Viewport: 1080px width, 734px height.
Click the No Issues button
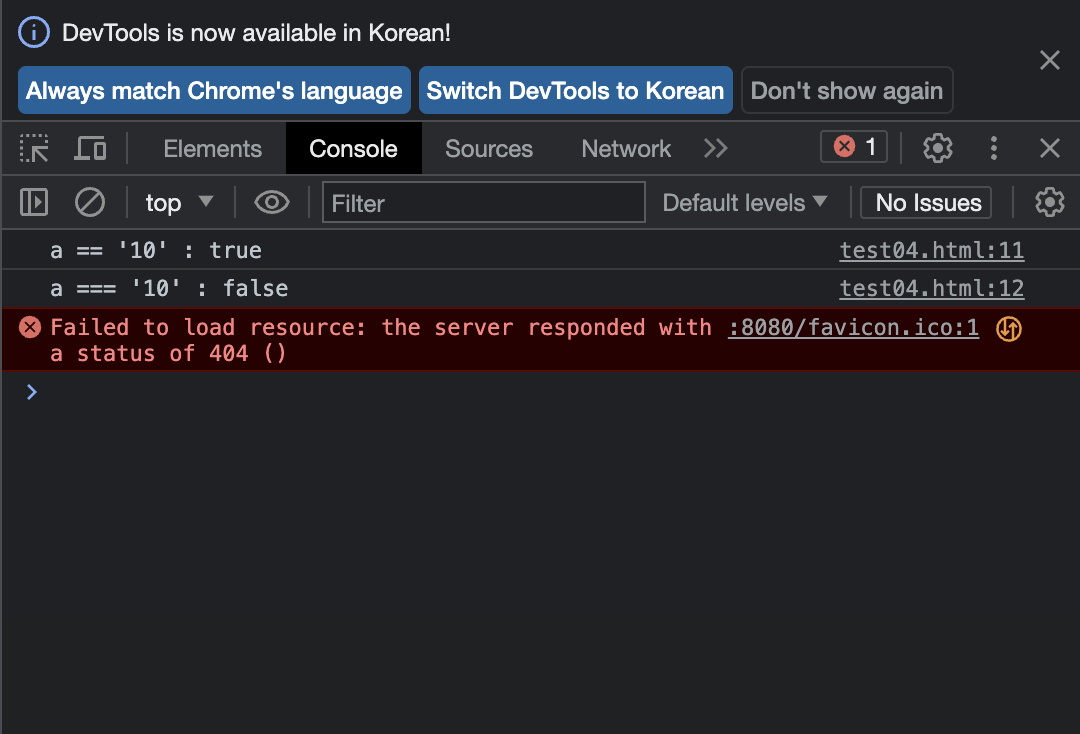click(x=926, y=202)
